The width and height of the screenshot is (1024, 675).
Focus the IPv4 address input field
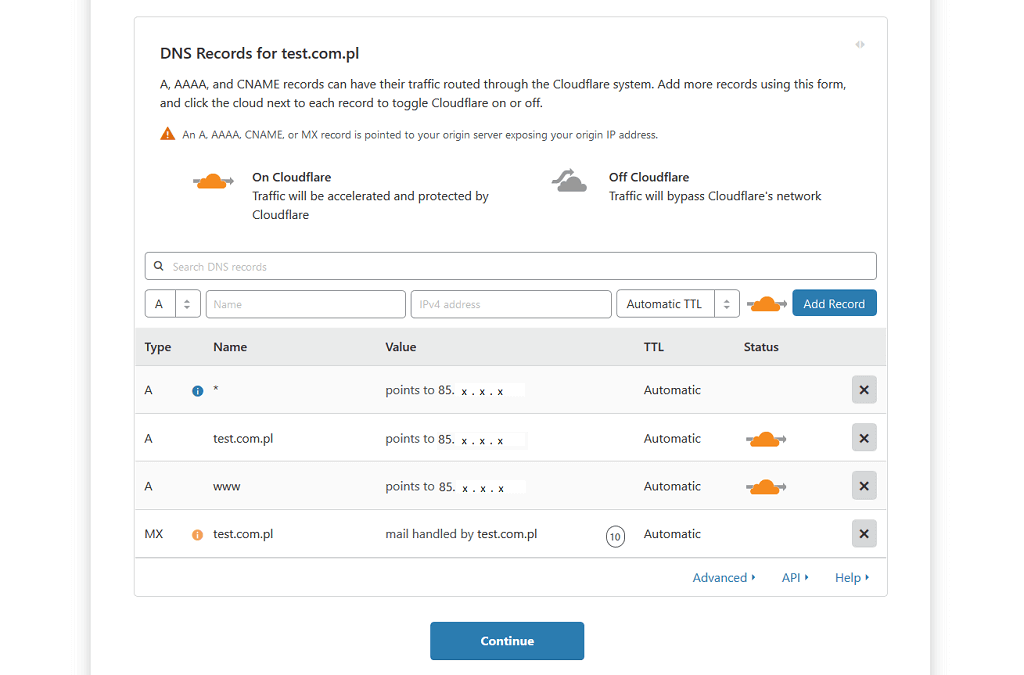511,304
